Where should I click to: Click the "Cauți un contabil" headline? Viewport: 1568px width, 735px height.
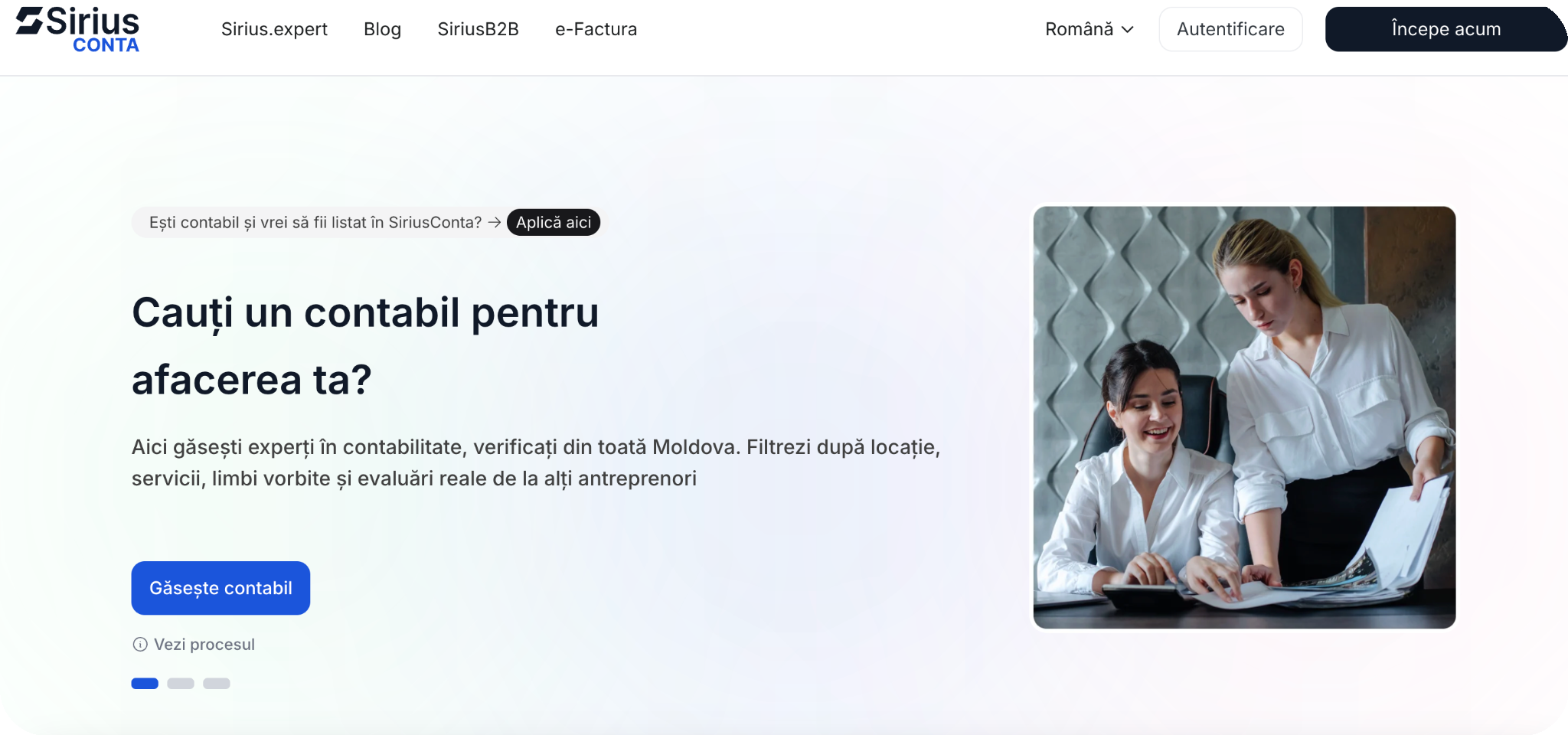click(365, 346)
